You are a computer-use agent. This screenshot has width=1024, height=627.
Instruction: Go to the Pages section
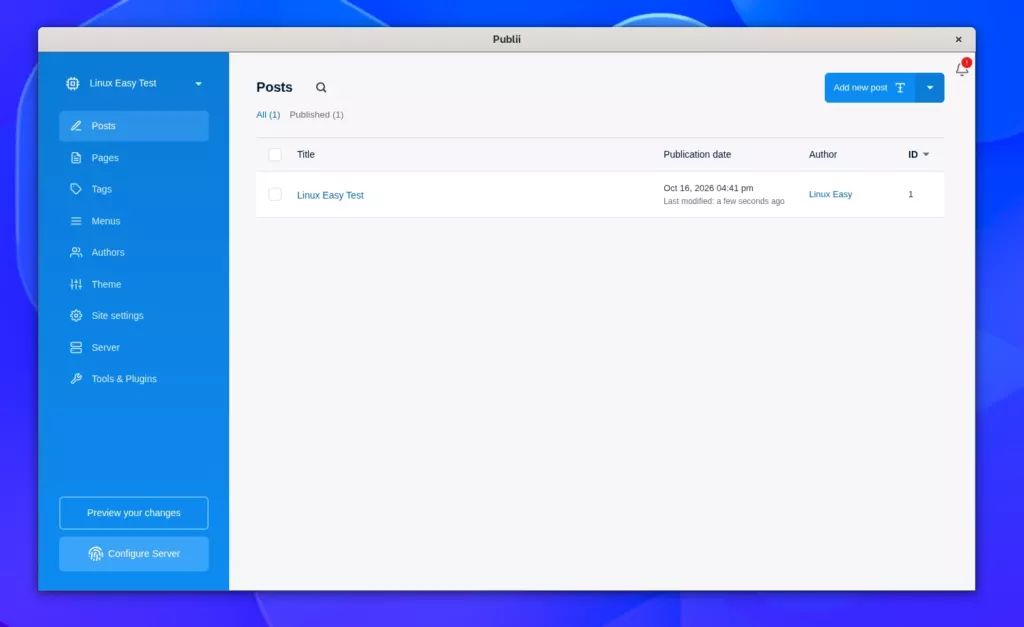[x=134, y=158]
